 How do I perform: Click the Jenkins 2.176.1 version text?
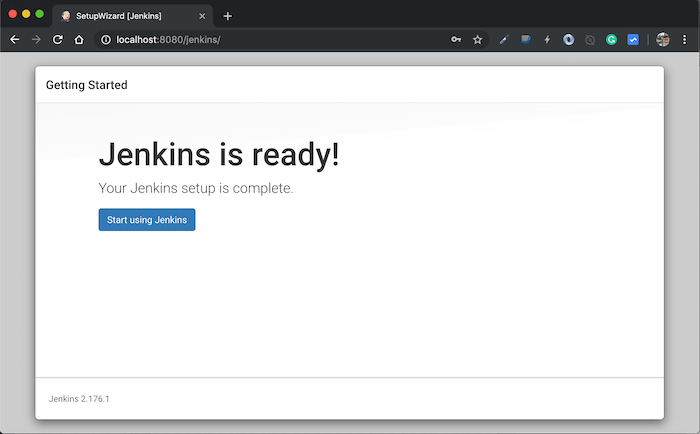coord(79,399)
